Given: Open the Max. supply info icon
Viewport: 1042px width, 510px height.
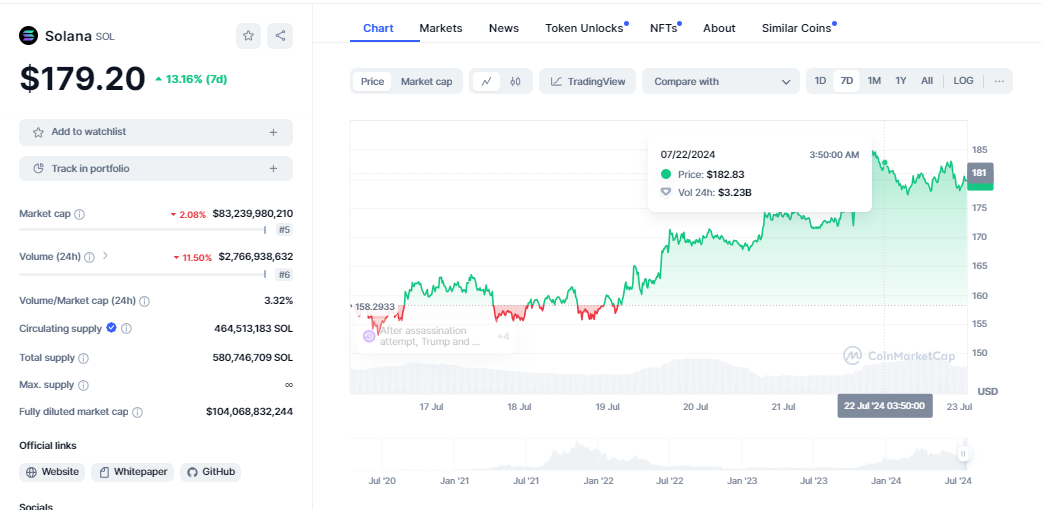Looking at the screenshot, I should coord(82,385).
